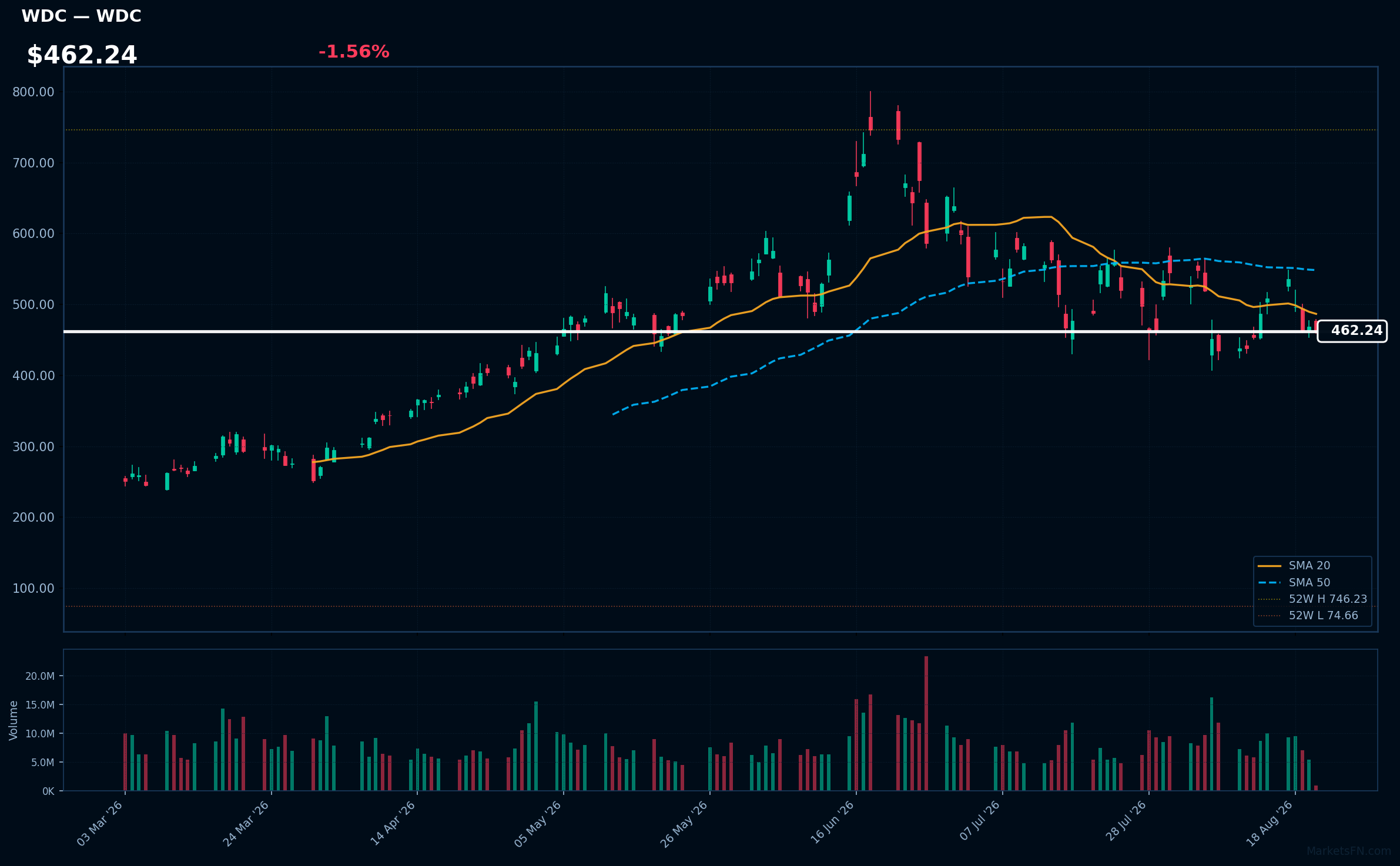Click the 800.00 price axis label
Image resolution: width=1400 pixels, height=866 pixels.
pos(34,92)
